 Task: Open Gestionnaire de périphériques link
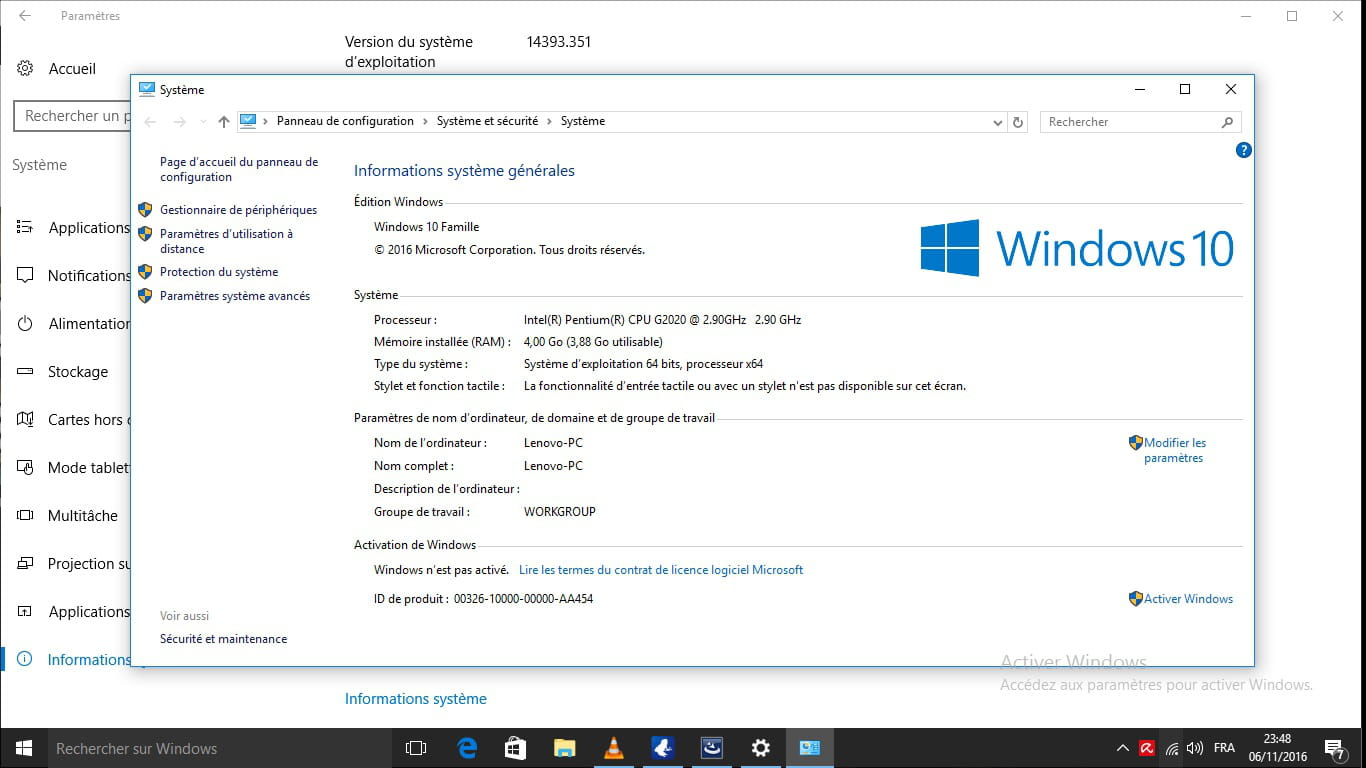pos(238,210)
